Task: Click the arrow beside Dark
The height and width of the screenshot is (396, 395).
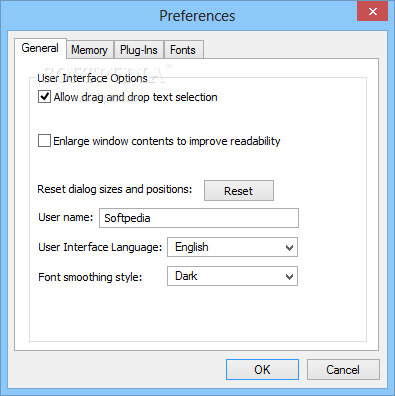Action: tap(289, 276)
